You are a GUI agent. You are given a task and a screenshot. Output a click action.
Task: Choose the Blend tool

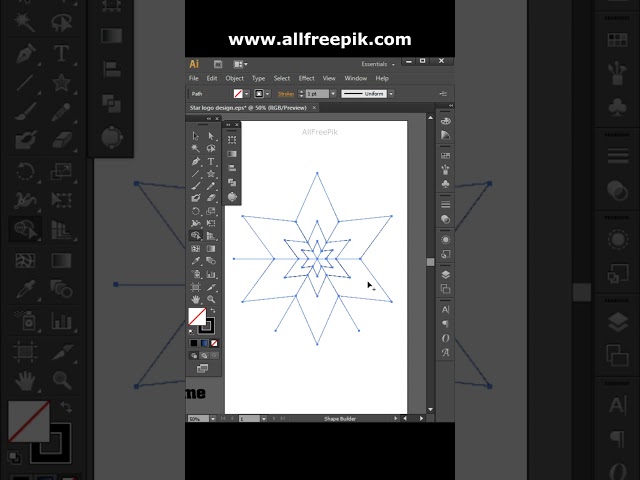211,261
